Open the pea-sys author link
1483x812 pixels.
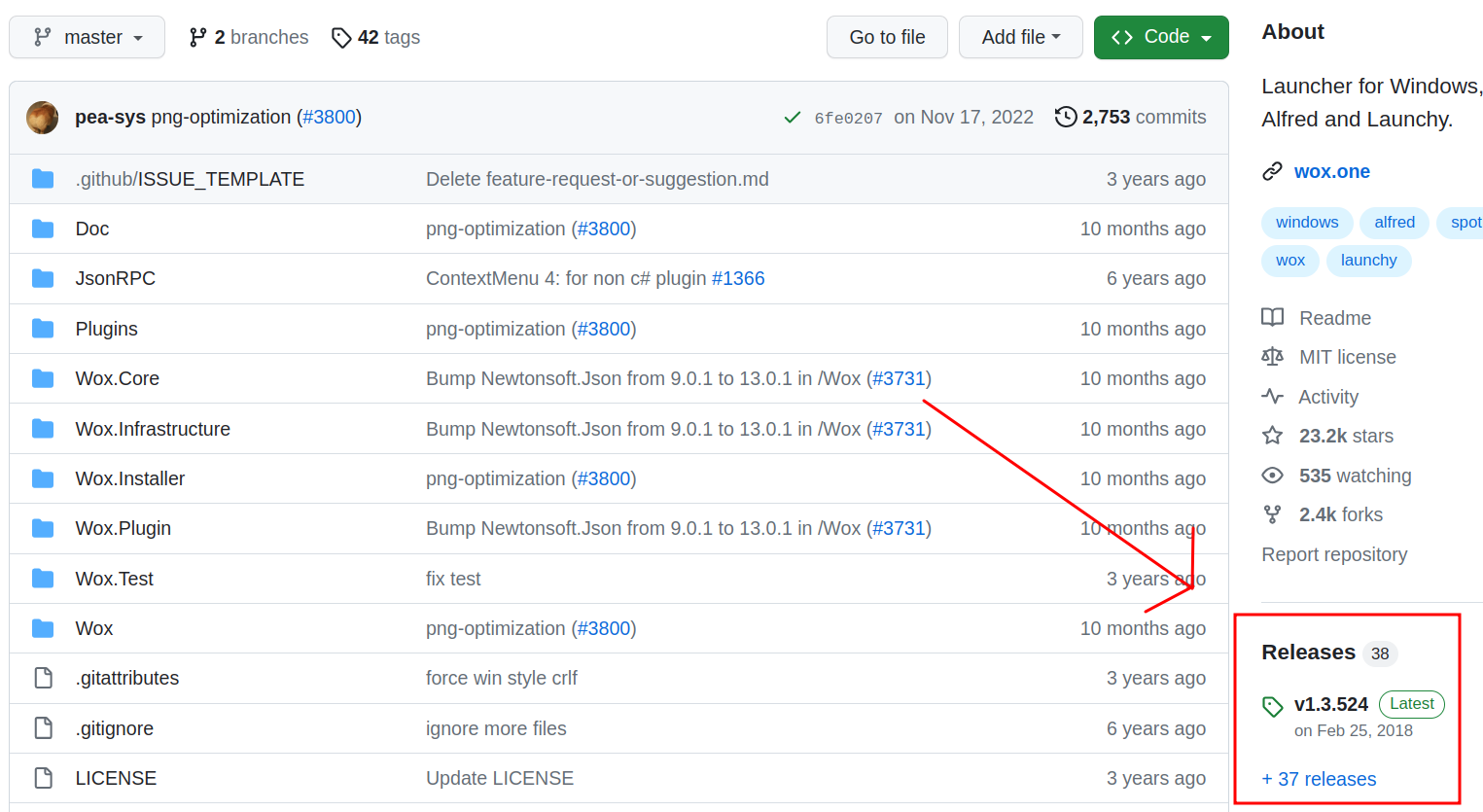pyautogui.click(x=110, y=118)
